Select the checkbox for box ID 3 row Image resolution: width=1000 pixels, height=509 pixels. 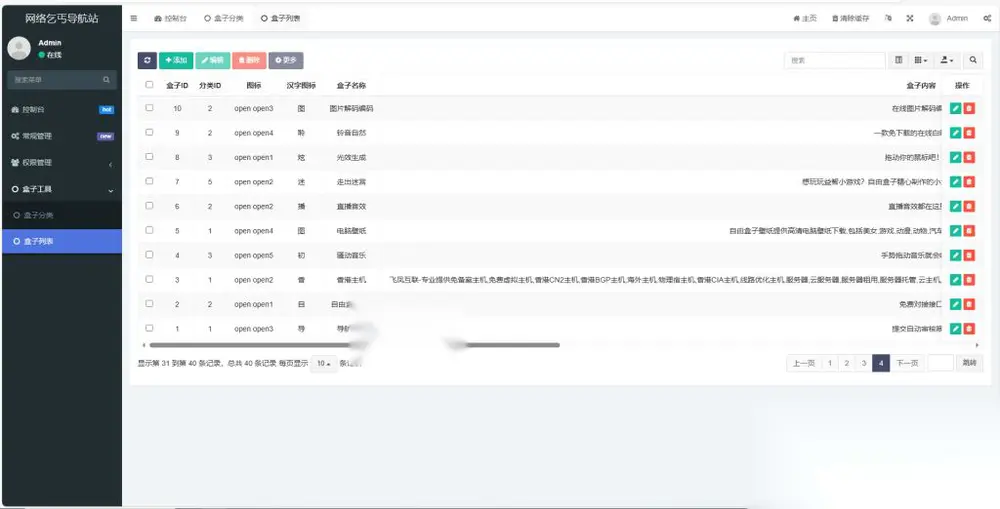pos(149,279)
